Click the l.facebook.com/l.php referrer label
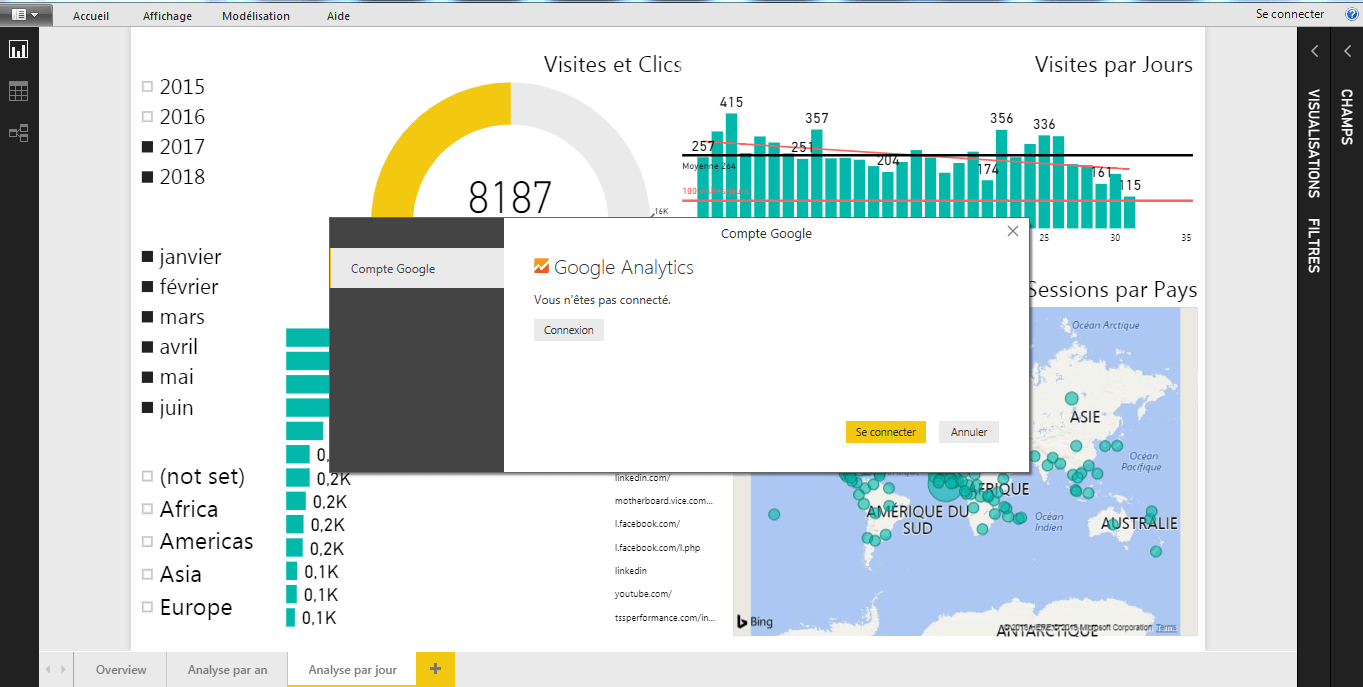 (656, 548)
